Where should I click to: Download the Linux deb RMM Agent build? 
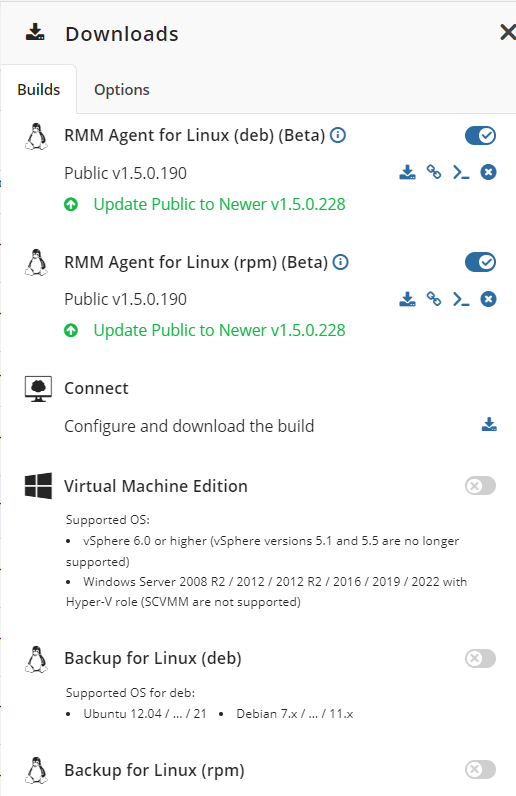coord(407,173)
